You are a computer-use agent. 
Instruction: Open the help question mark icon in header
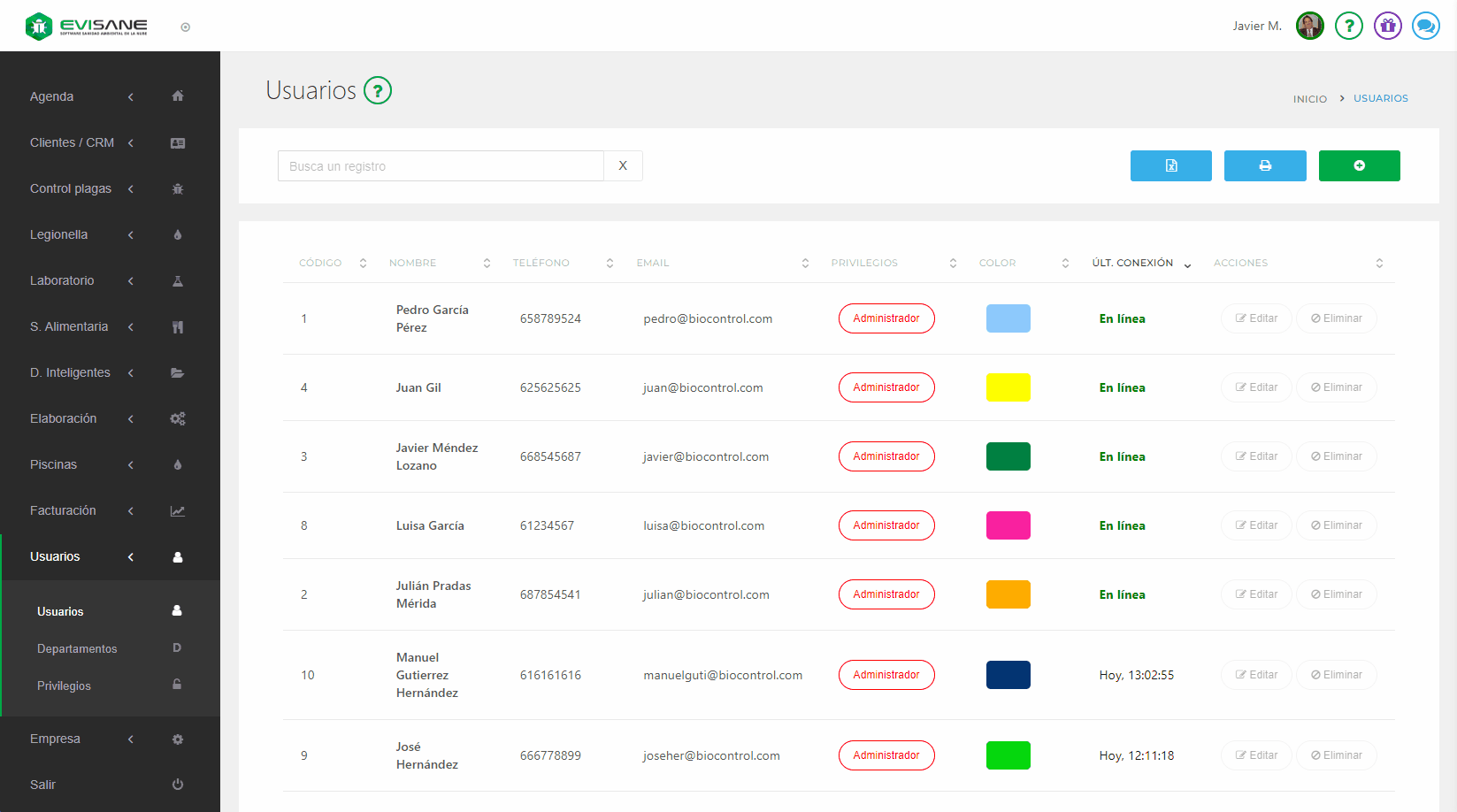(1349, 26)
